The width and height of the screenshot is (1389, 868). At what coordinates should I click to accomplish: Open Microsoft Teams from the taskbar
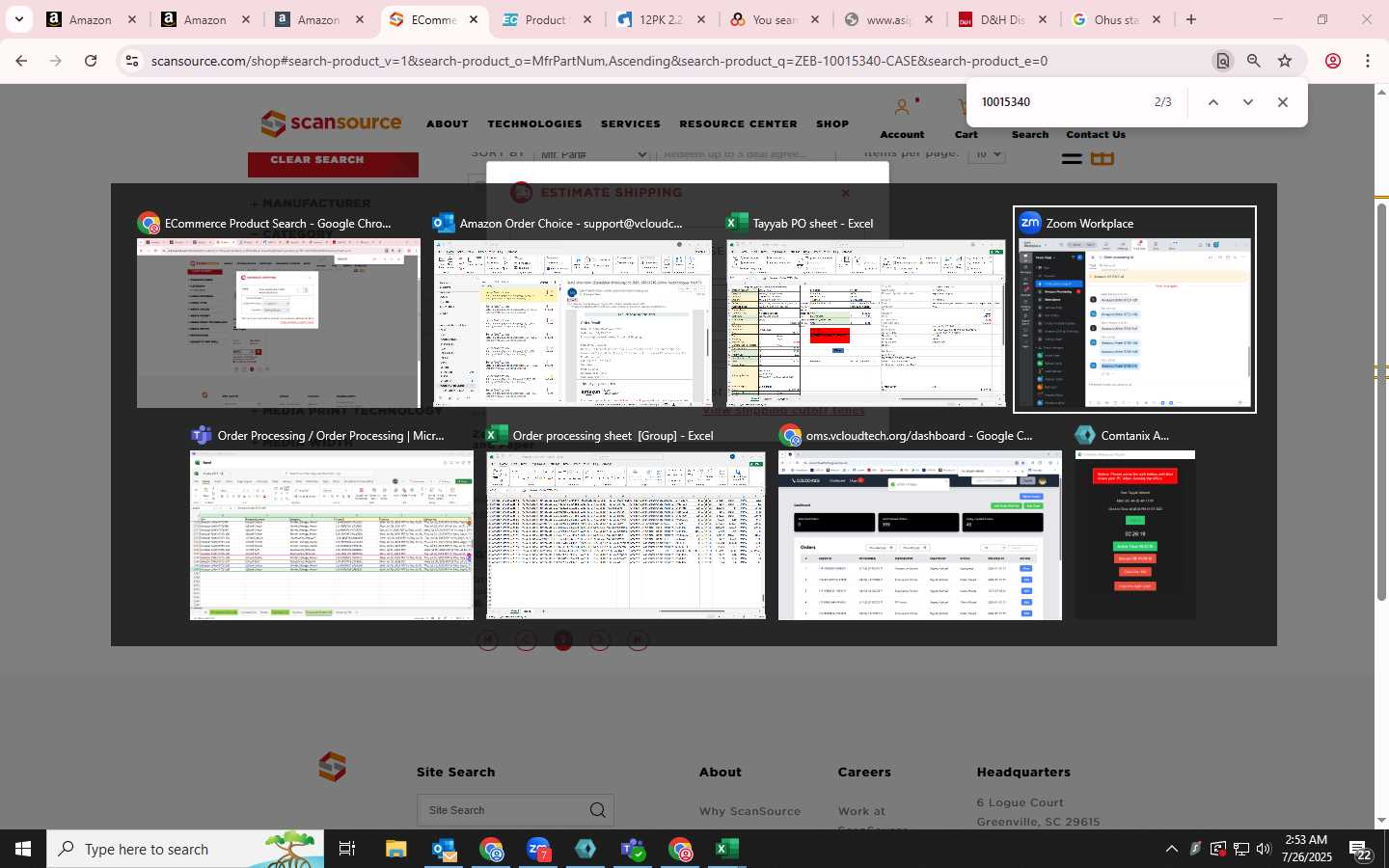[633, 849]
